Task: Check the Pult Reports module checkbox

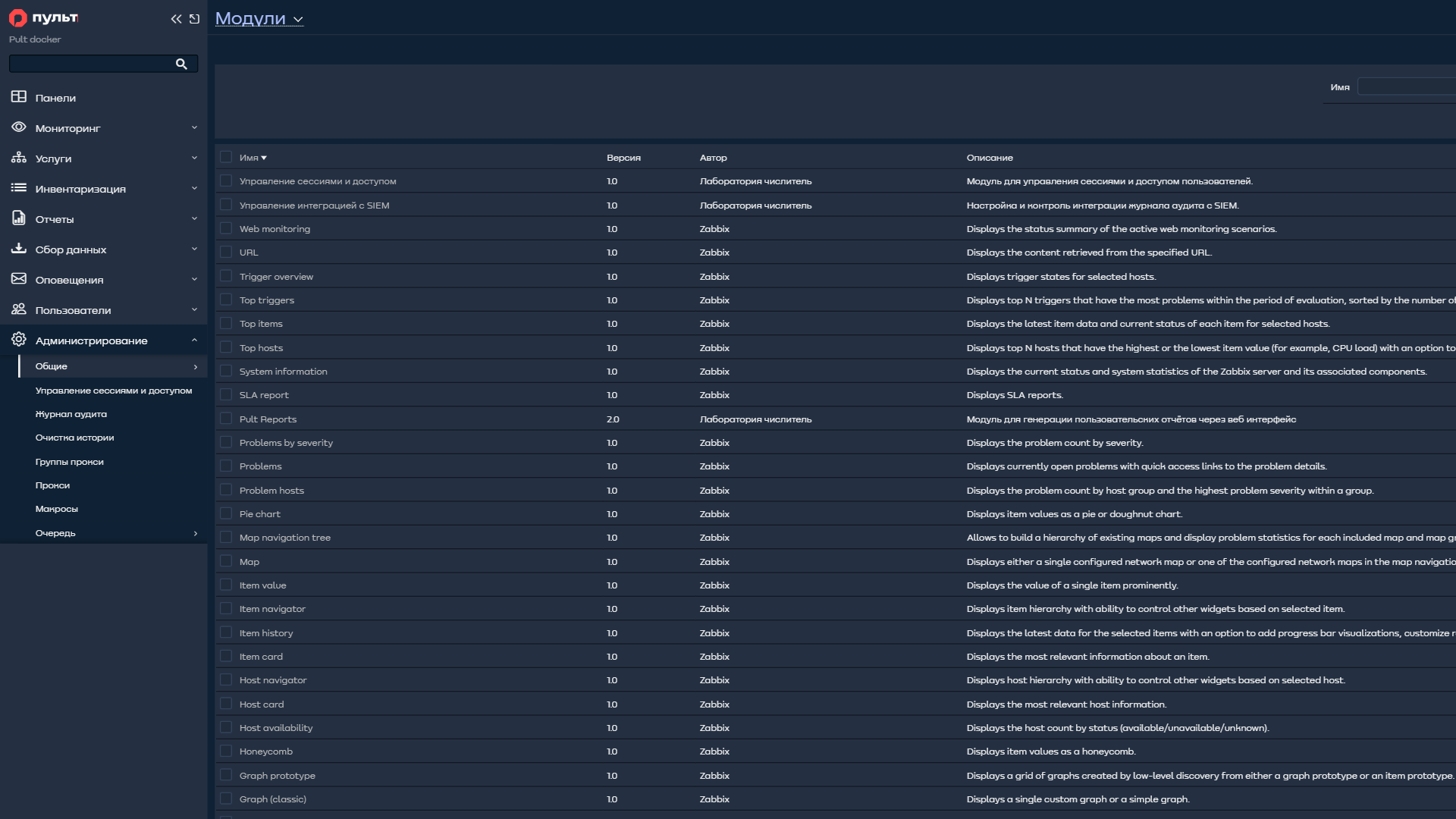Action: point(226,418)
